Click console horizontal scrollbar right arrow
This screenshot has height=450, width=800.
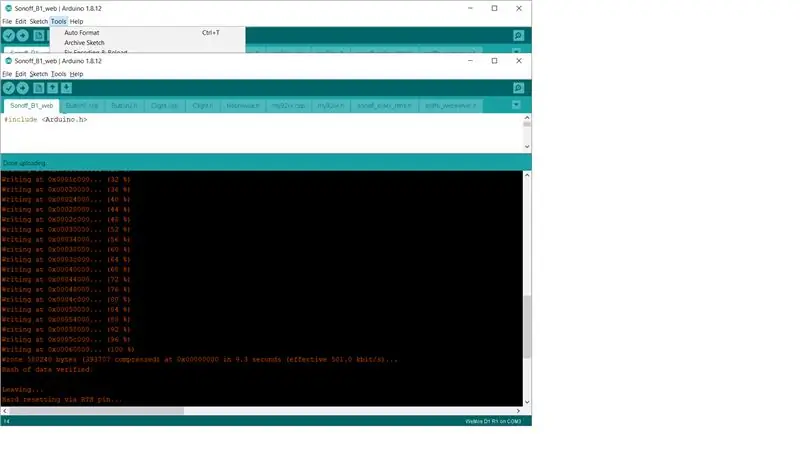point(518,411)
